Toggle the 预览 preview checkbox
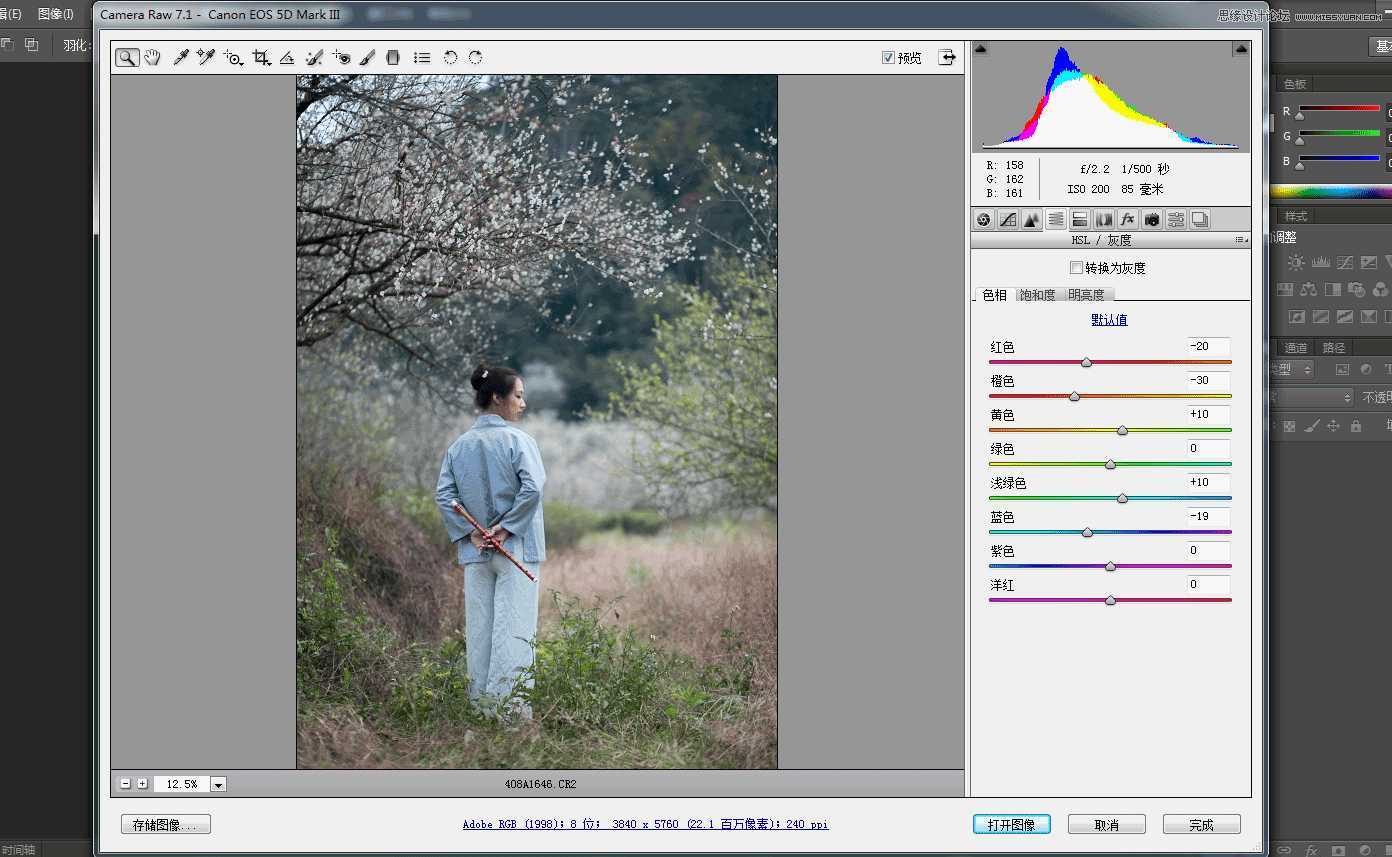 [889, 57]
